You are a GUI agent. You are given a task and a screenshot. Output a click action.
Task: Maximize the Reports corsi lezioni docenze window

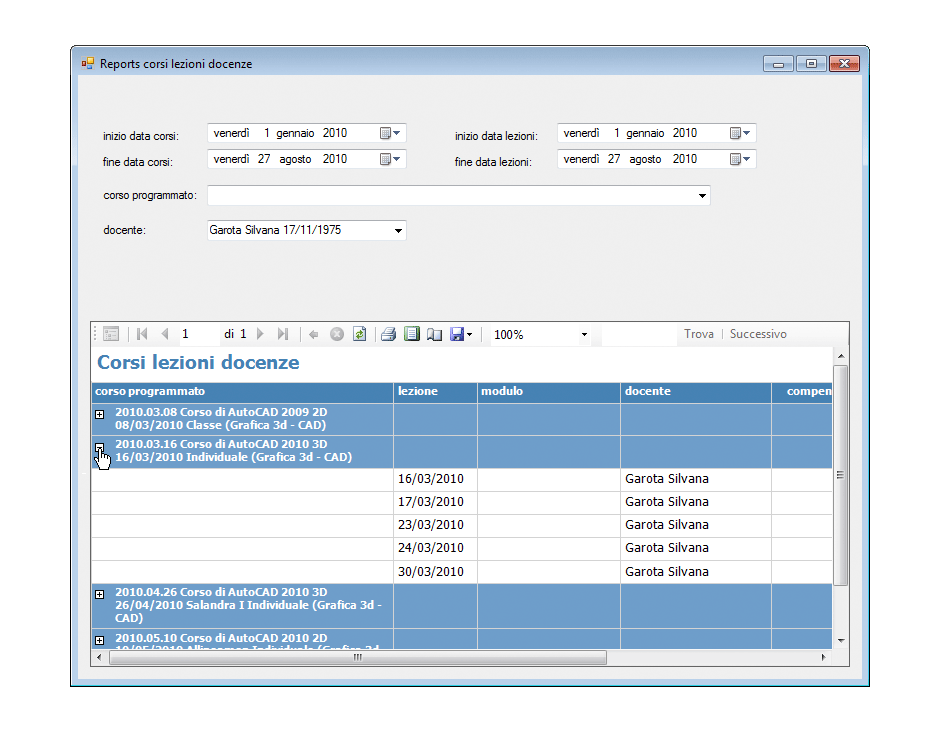tap(811, 64)
